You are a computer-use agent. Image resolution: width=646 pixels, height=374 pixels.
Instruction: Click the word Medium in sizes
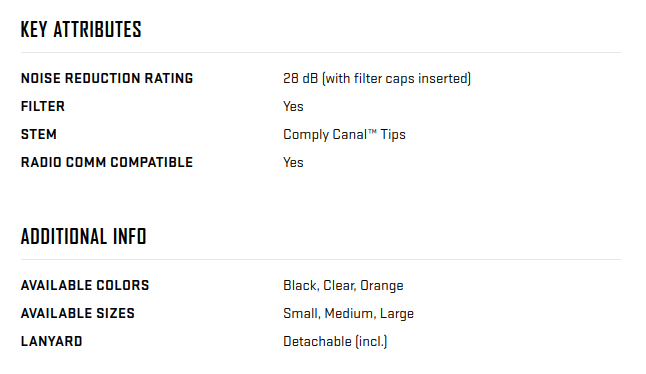pos(350,314)
